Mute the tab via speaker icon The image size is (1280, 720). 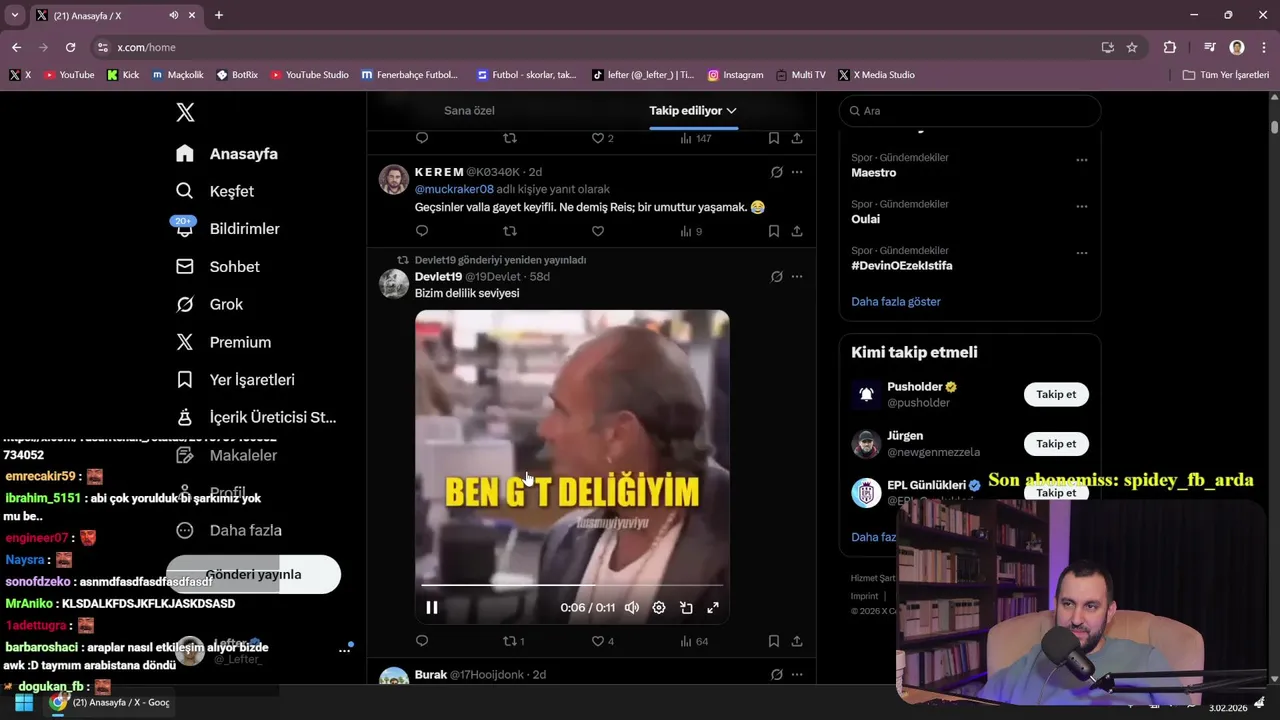click(174, 15)
